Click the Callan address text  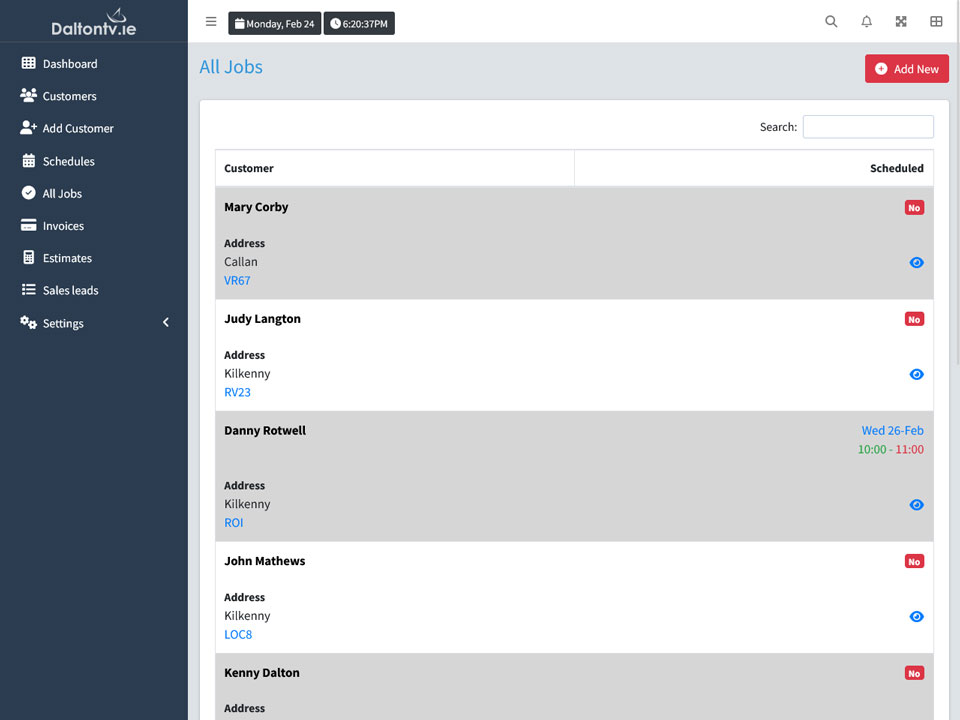241,262
